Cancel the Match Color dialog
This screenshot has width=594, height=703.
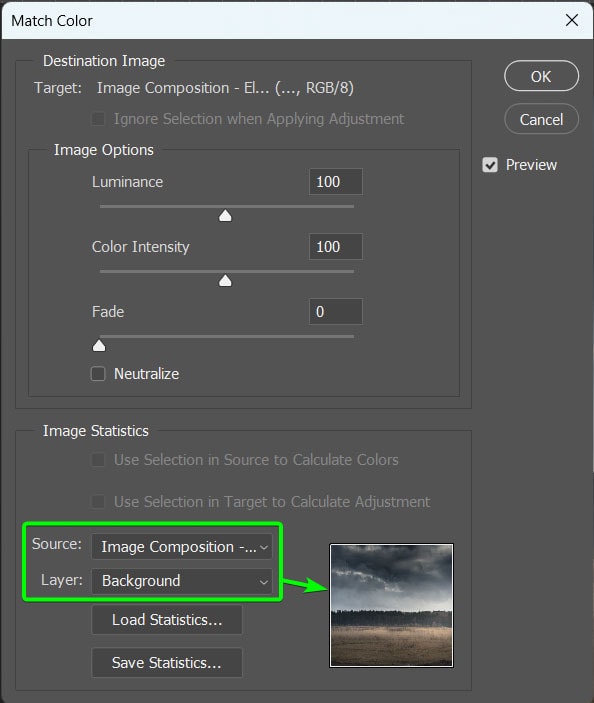click(541, 119)
